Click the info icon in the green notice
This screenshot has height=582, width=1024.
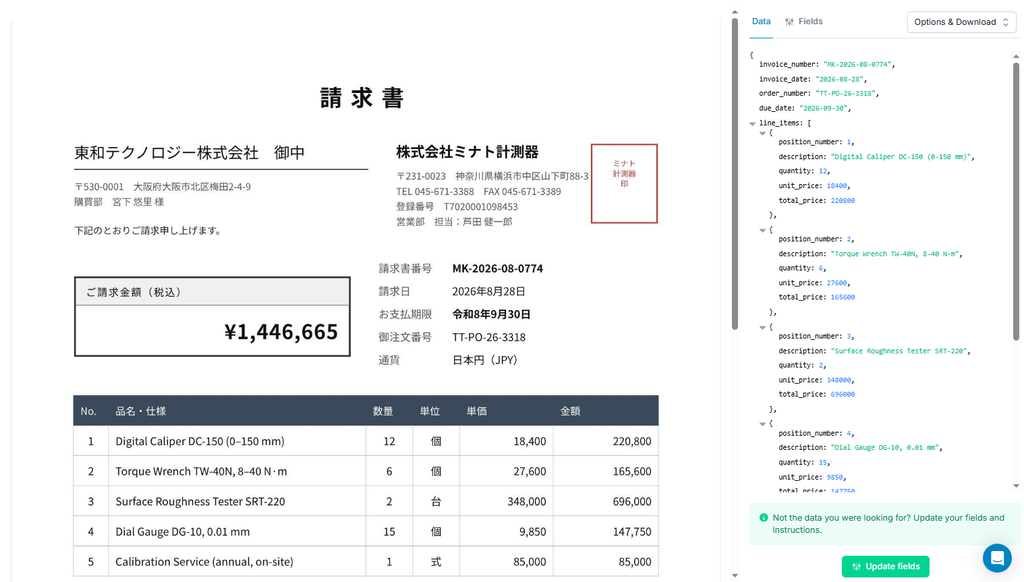pyautogui.click(x=763, y=517)
